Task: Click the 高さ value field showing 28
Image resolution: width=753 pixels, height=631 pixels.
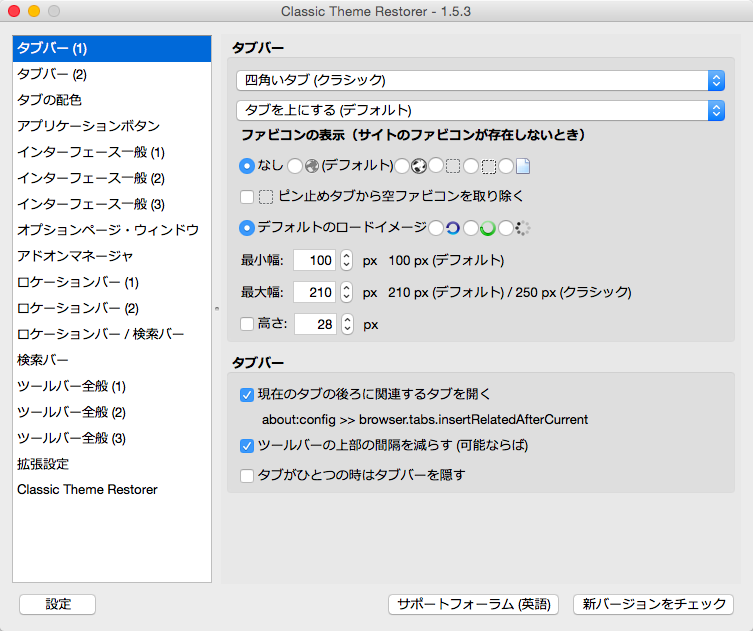Action: pos(316,324)
